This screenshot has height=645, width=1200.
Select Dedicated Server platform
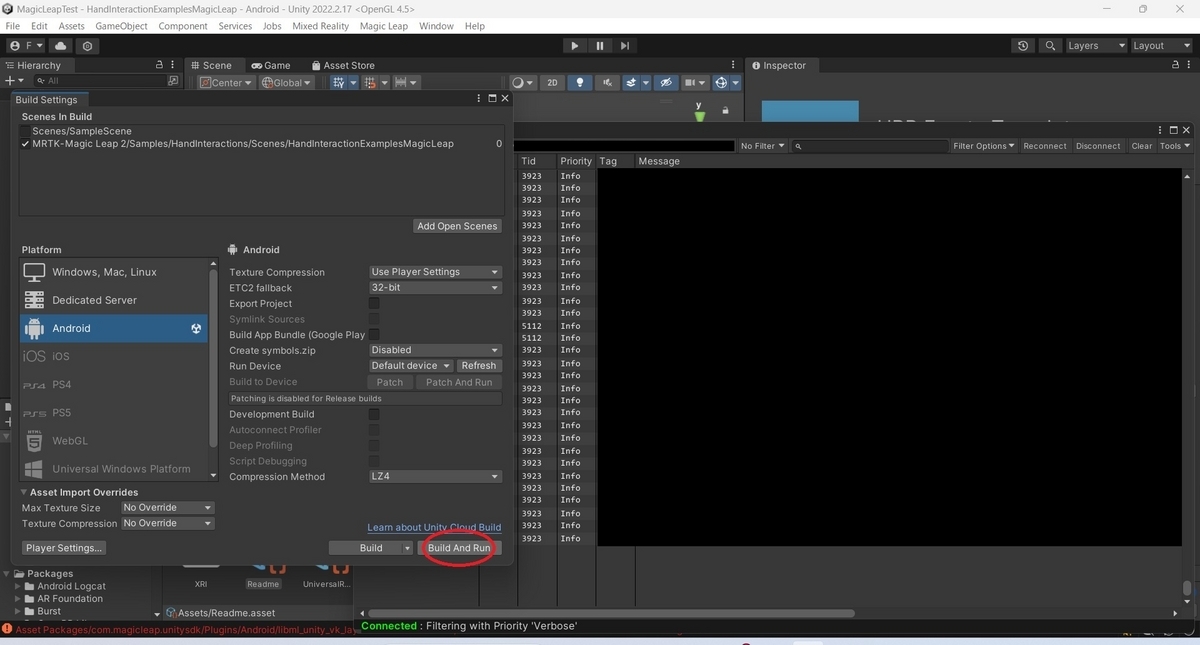click(114, 300)
